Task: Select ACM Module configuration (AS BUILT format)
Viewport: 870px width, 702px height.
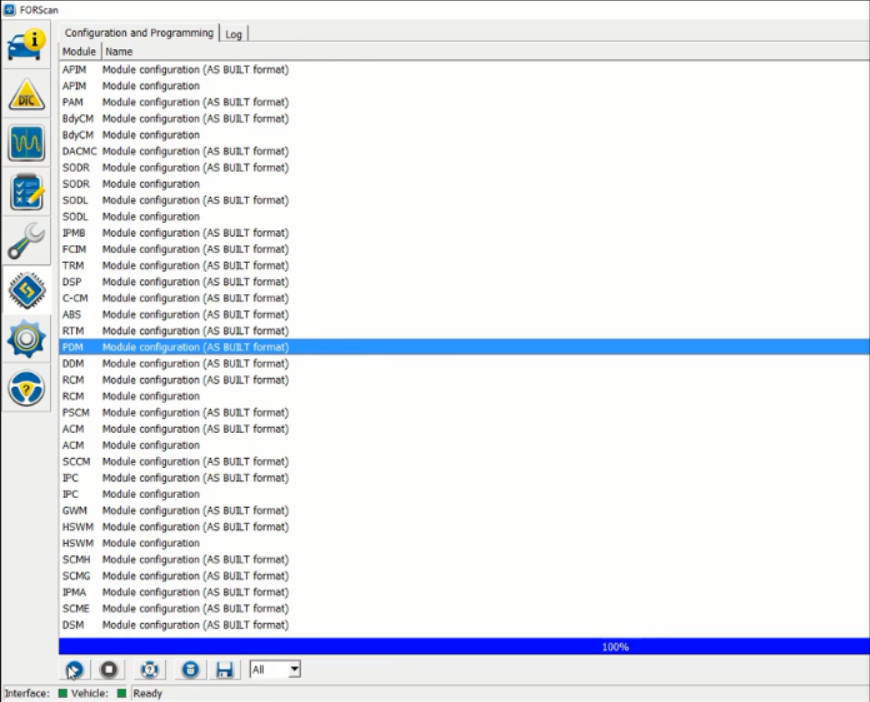Action: point(464,429)
